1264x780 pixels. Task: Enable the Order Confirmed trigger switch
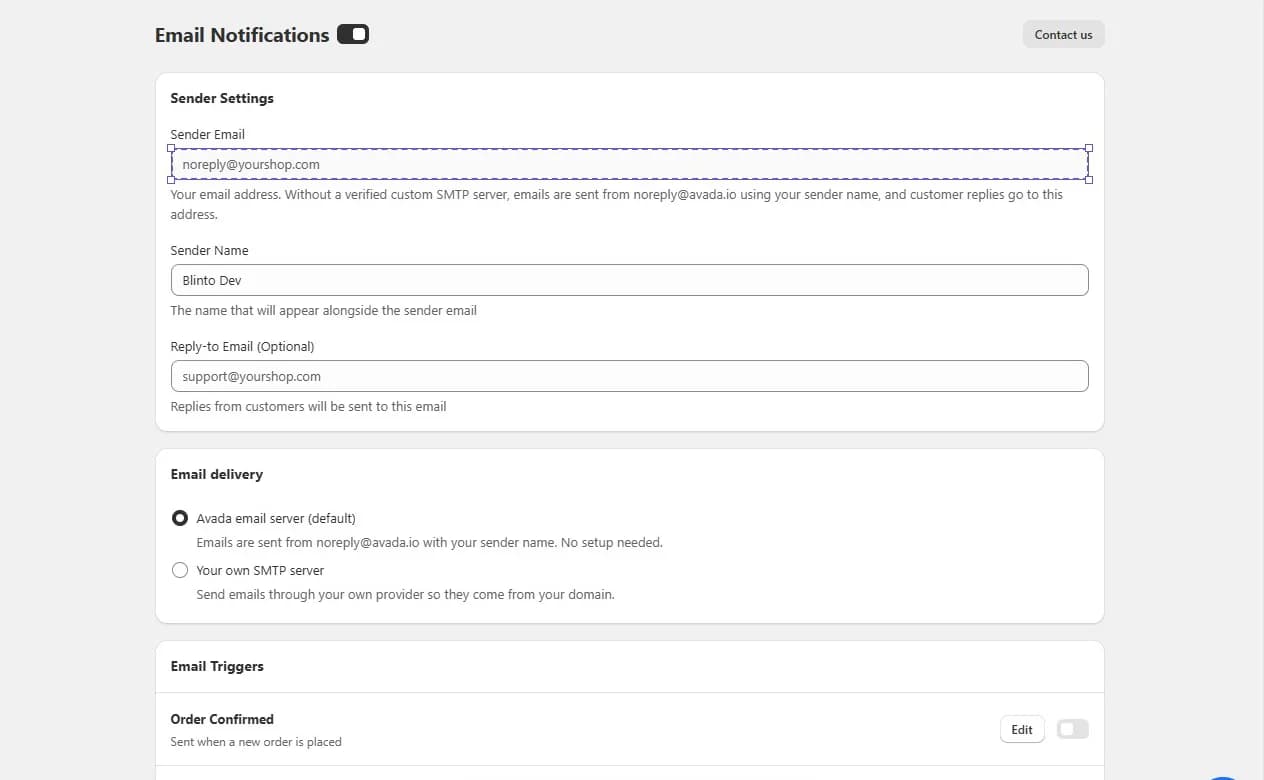coord(1072,729)
